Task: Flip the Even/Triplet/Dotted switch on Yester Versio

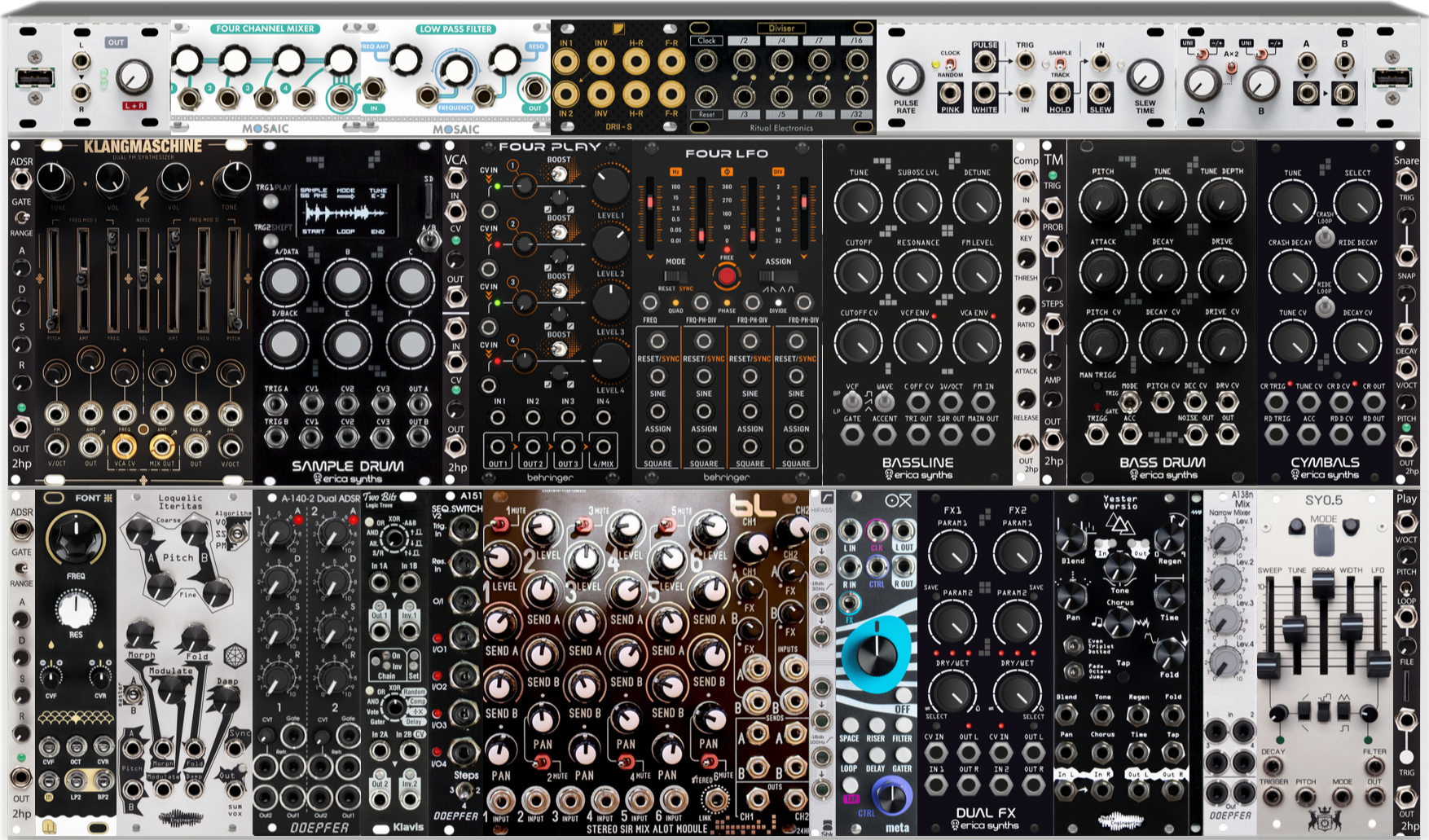Action: [1073, 646]
